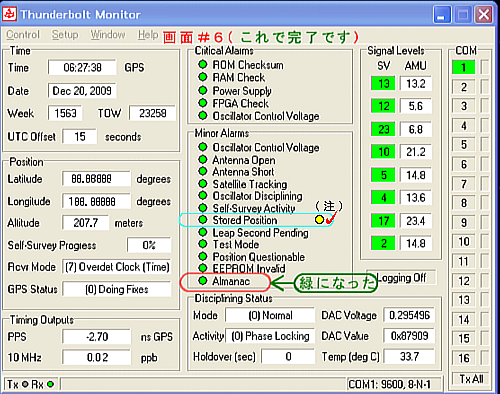Click the Rx status LED
Viewport: 500px width, 394px height.
[51, 384]
